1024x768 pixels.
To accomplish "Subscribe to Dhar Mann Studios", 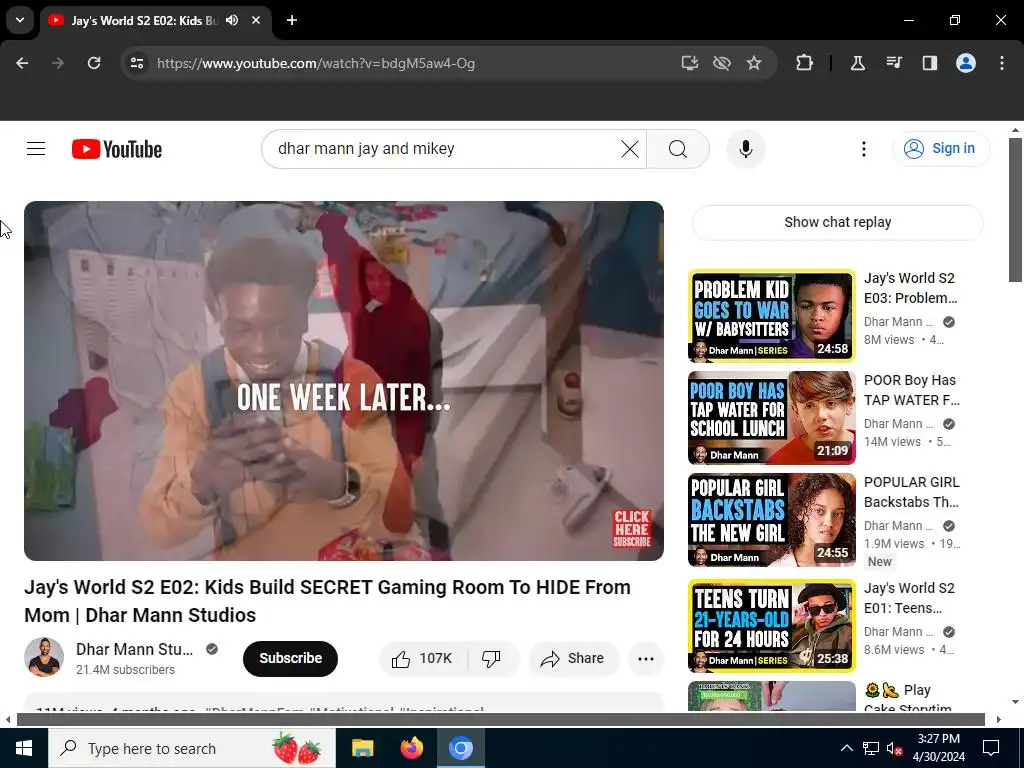I will pos(291,658).
